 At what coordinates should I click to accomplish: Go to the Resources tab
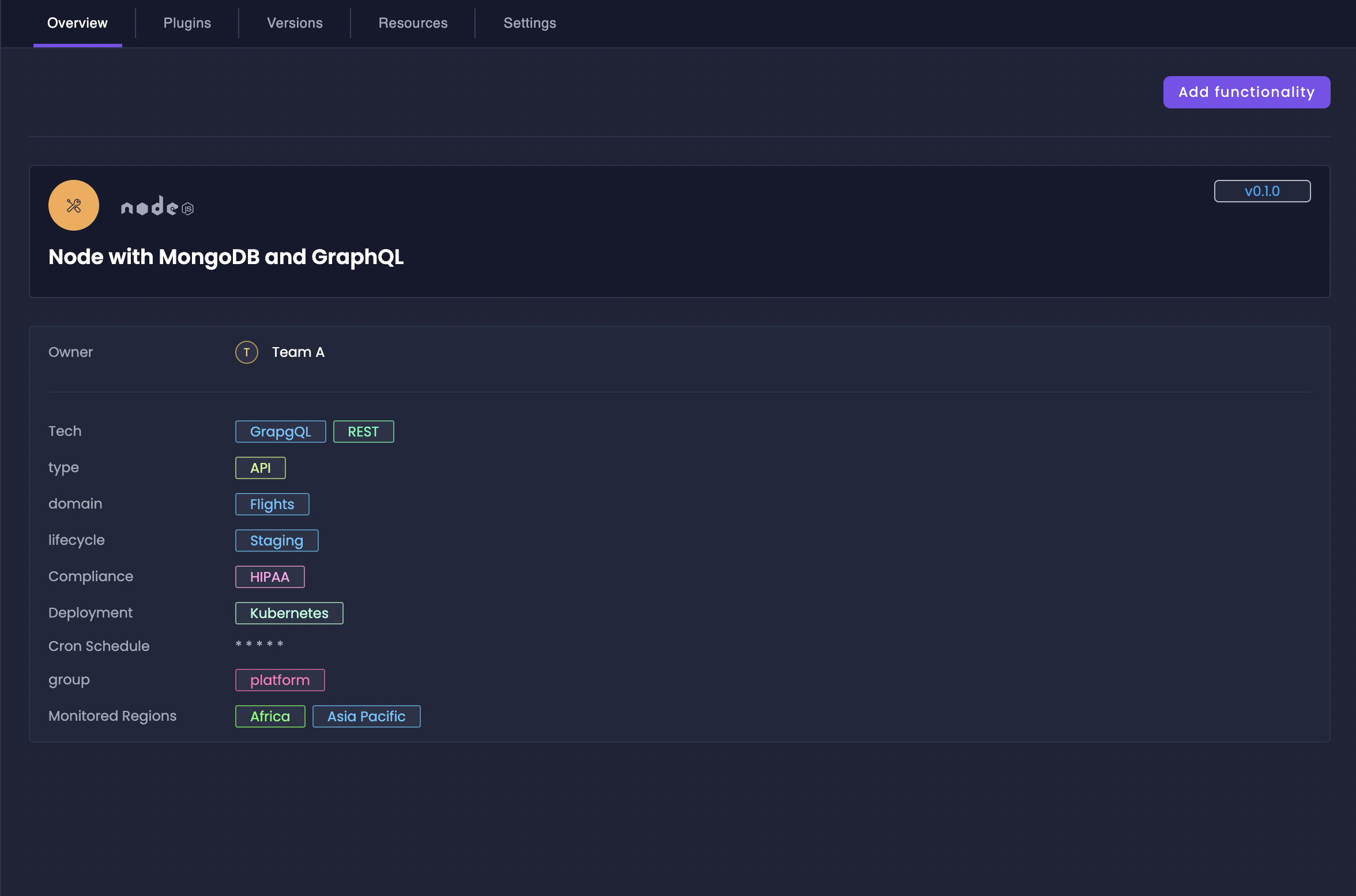point(413,23)
